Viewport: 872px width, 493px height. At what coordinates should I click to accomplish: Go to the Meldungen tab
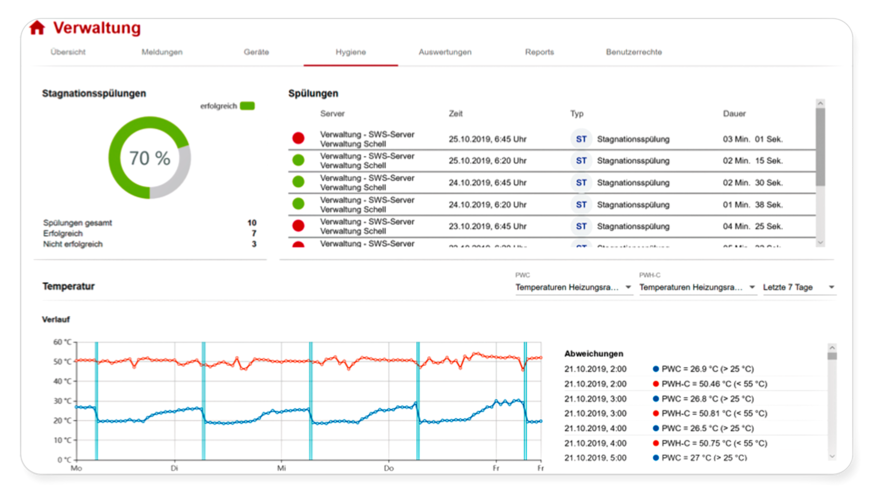click(x=162, y=52)
